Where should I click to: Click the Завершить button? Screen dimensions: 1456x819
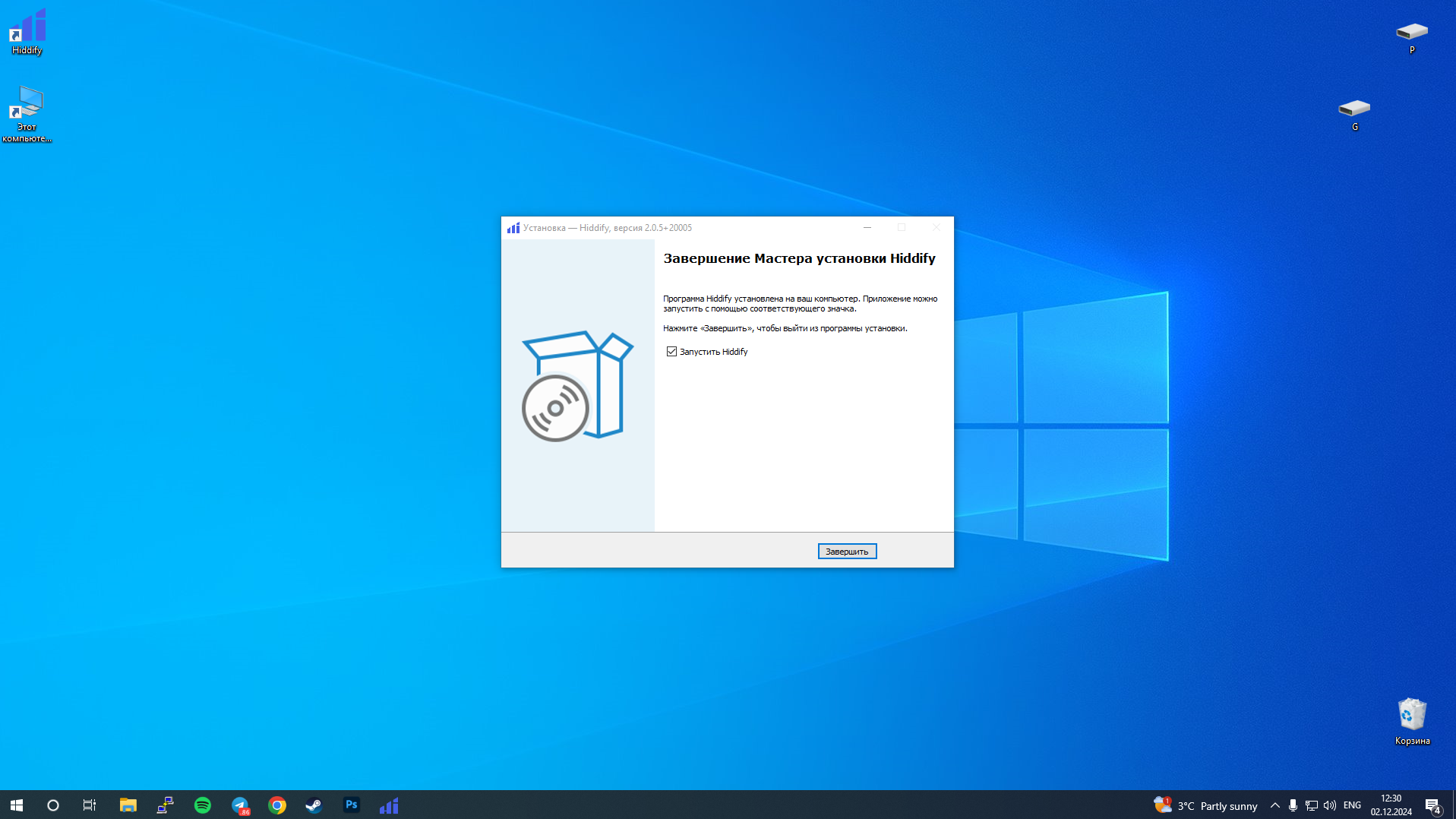(x=847, y=552)
